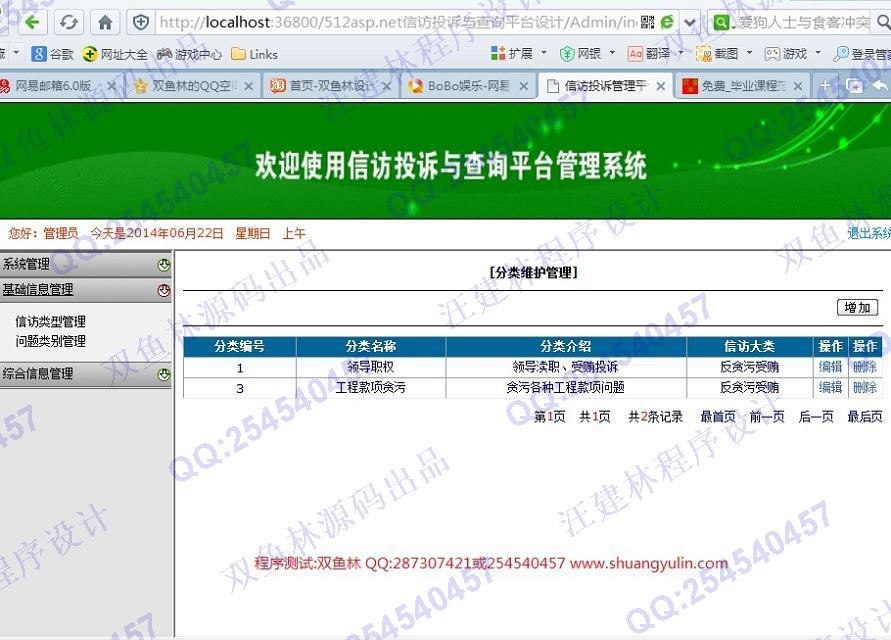Click the QR code icon in address bar

click(x=648, y=22)
